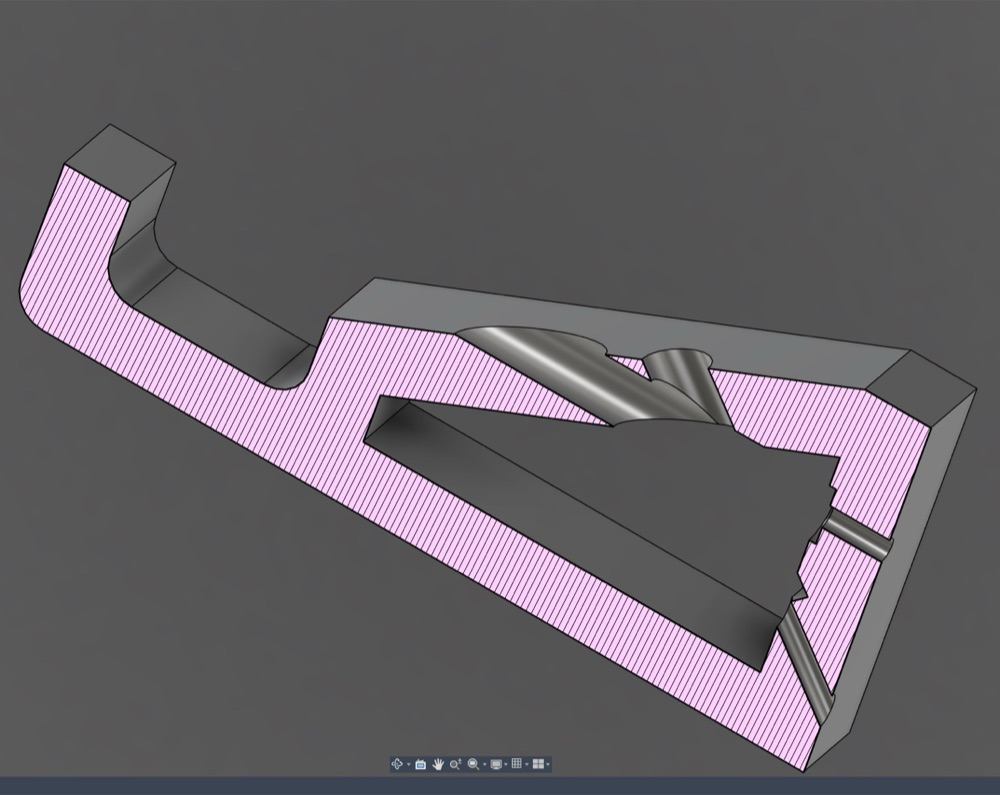Choose the Zoom Window (Fit) tool
This screenshot has height=795, width=1000.
(x=473, y=764)
